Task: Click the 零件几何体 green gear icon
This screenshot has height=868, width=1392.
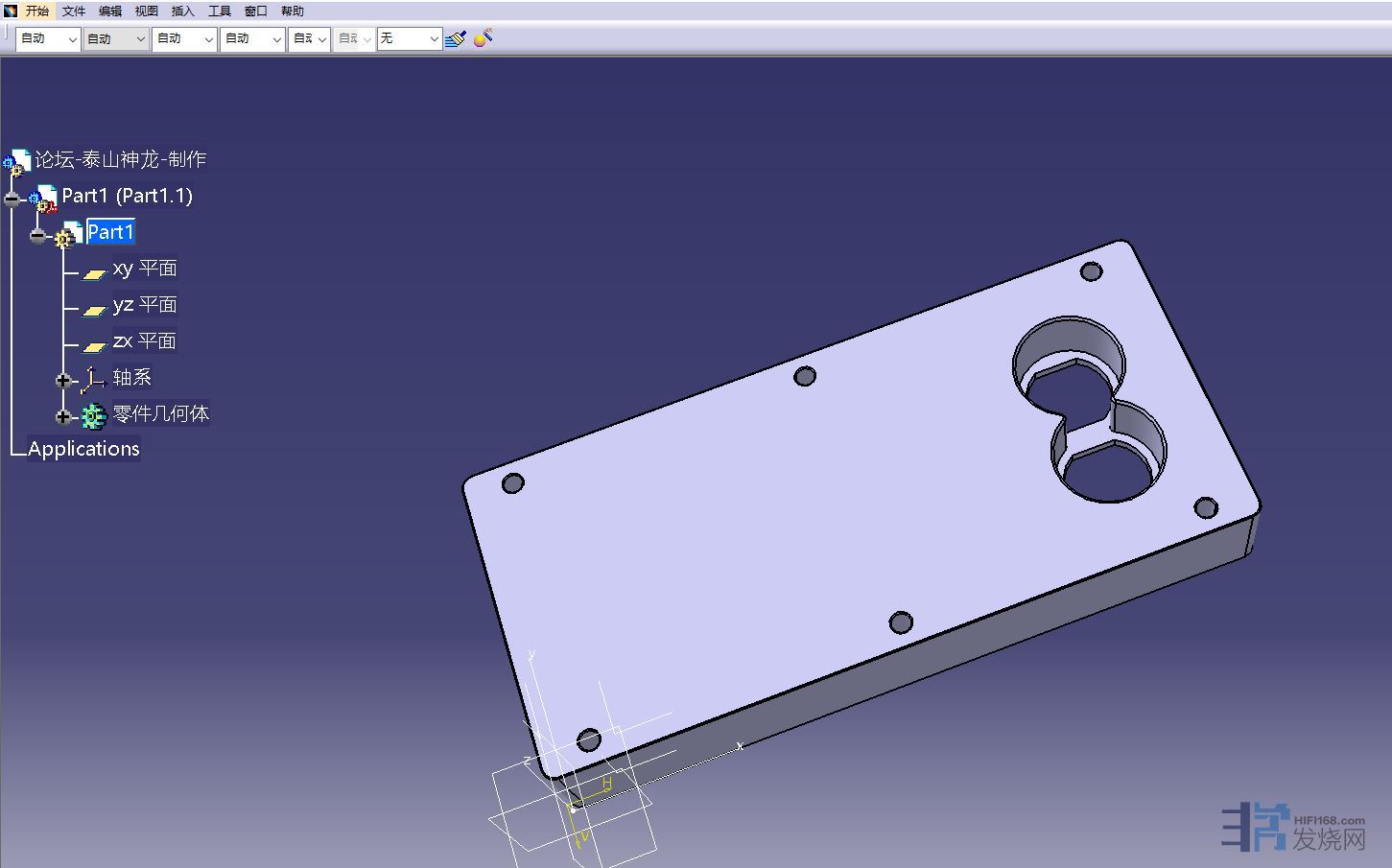Action: point(93,416)
